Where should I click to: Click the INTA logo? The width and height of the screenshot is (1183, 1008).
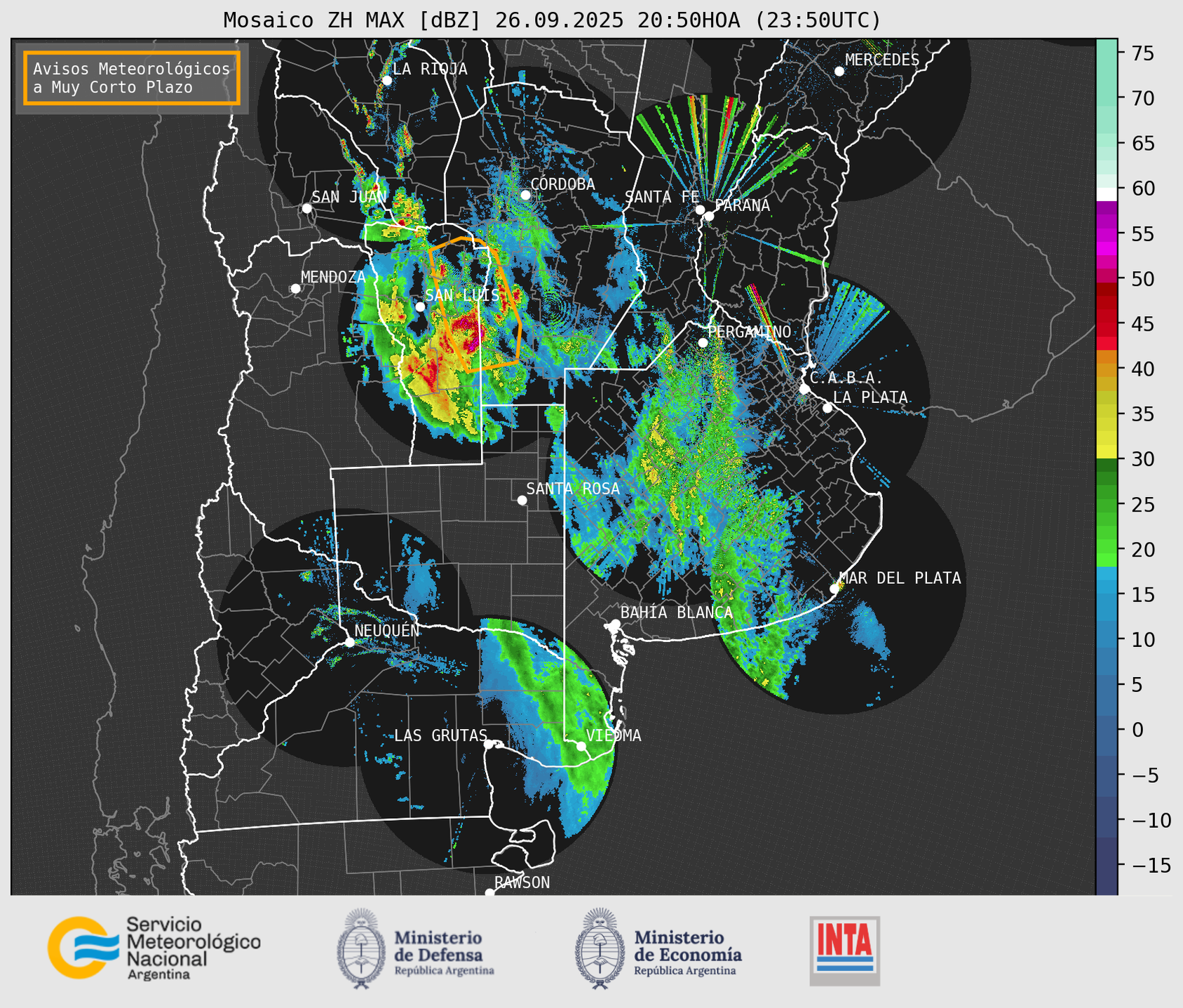(844, 950)
